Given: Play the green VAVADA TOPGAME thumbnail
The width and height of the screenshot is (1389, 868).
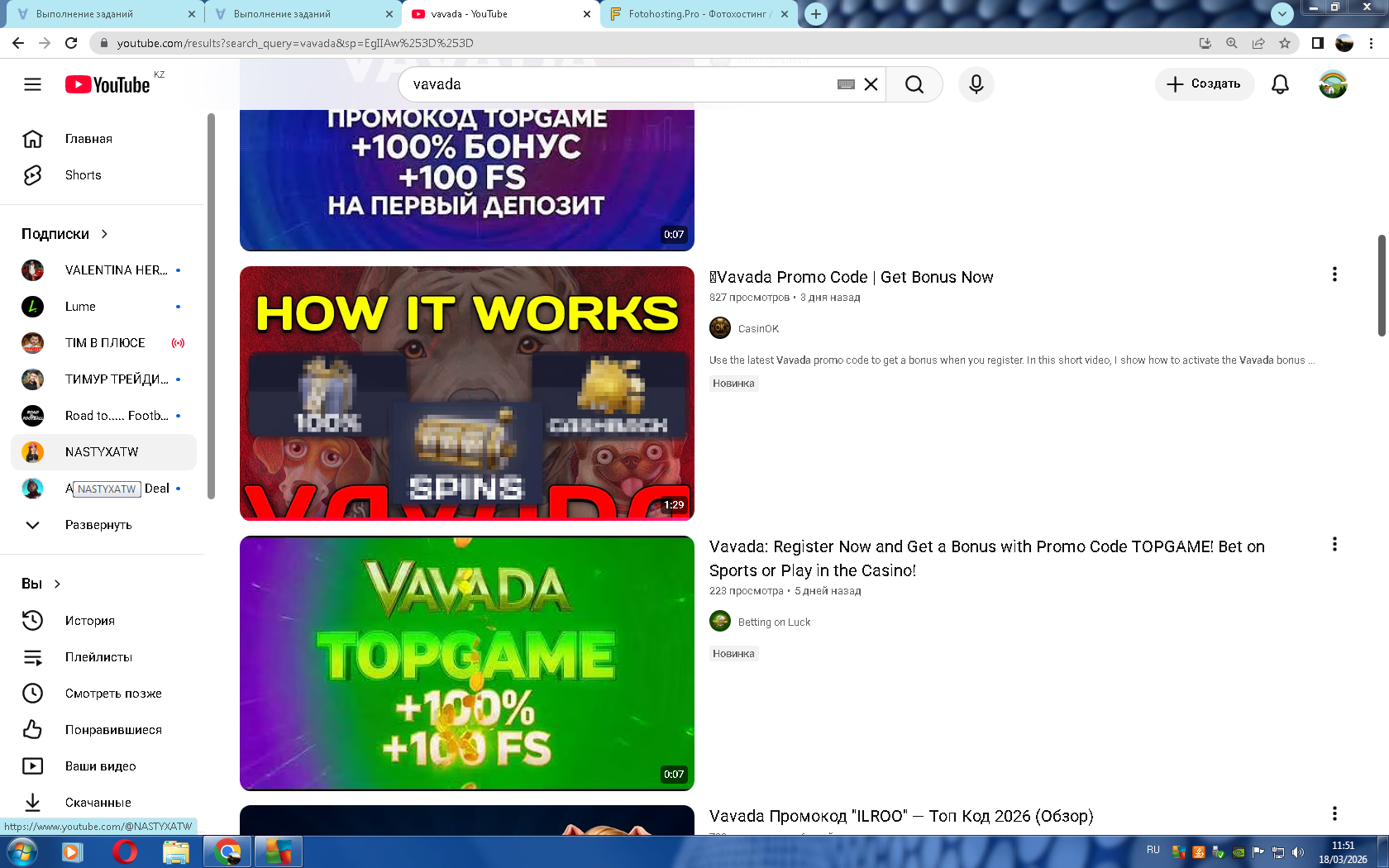Looking at the screenshot, I should 467,663.
